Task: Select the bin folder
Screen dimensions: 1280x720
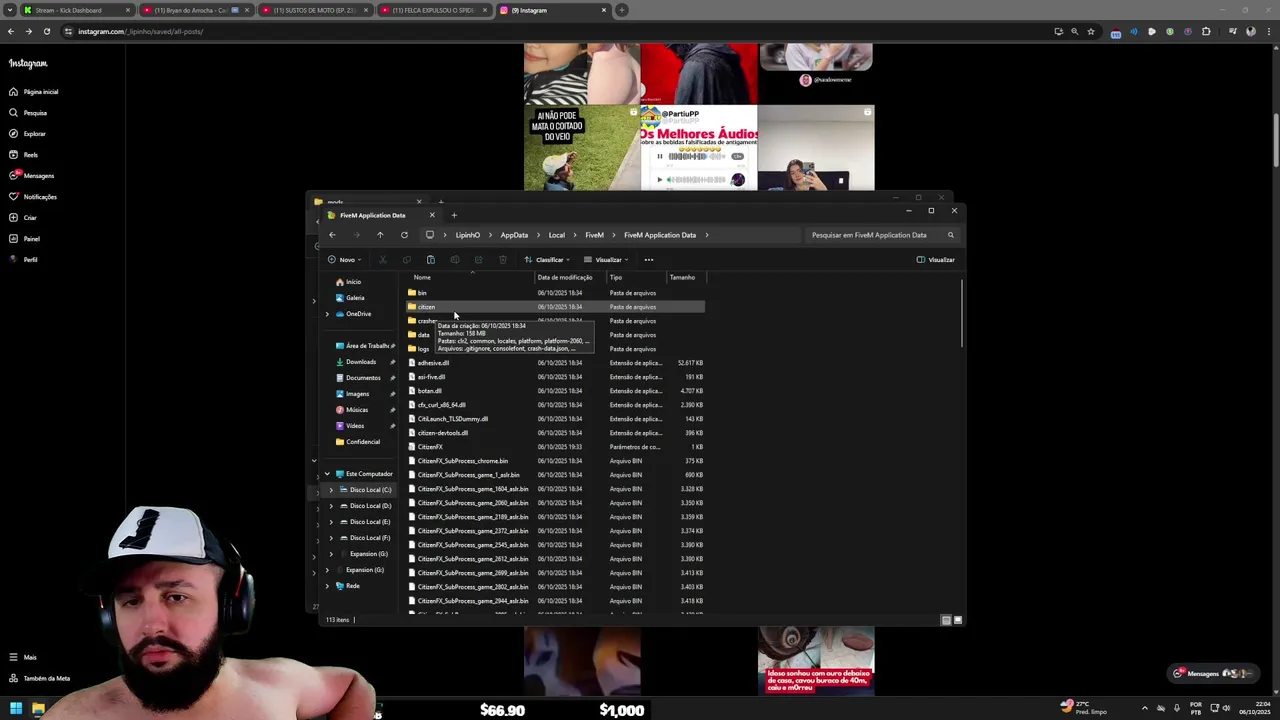Action: pyautogui.click(x=555, y=293)
